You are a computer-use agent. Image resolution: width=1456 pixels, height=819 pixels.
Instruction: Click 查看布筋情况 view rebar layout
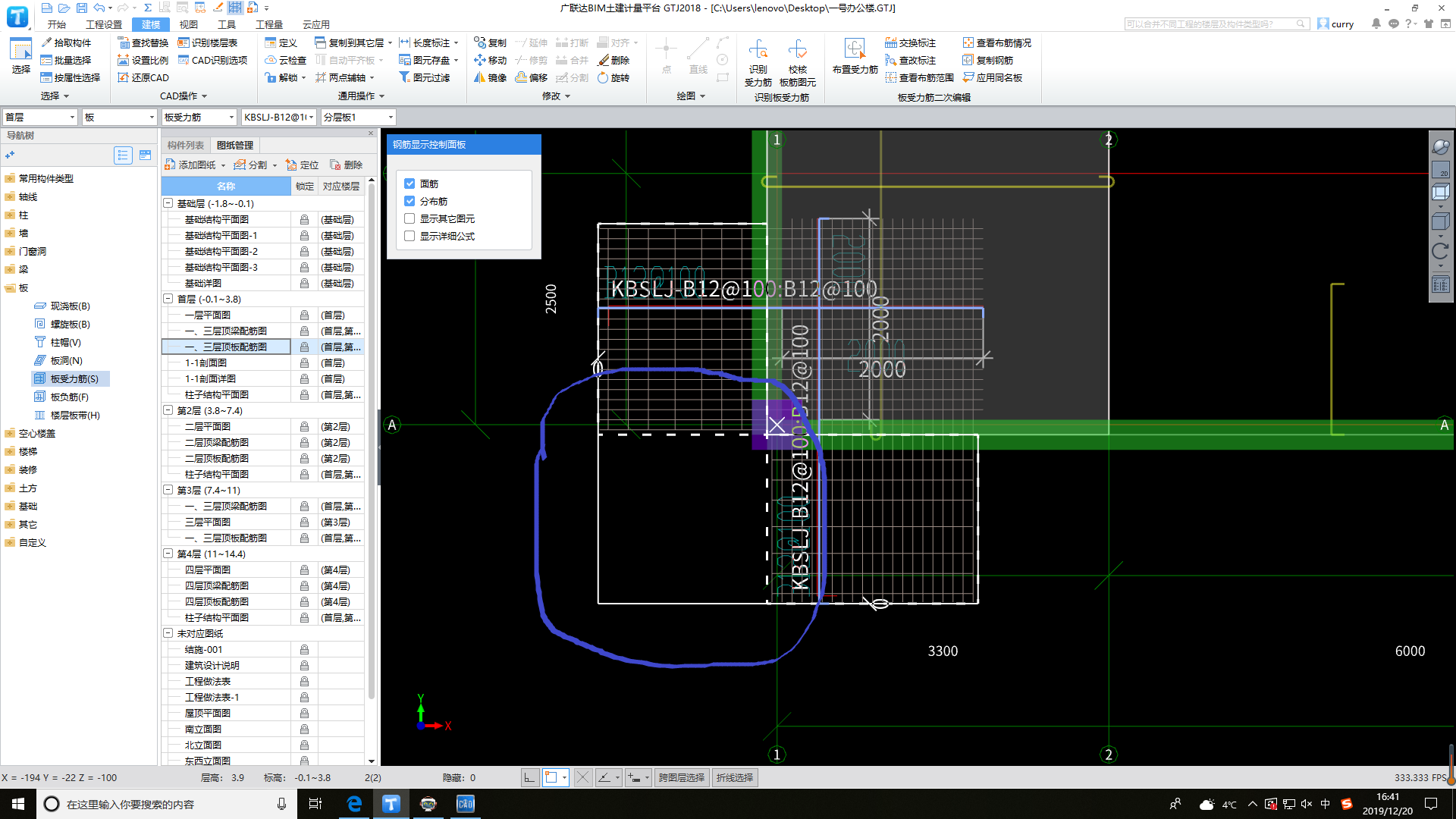pos(997,42)
